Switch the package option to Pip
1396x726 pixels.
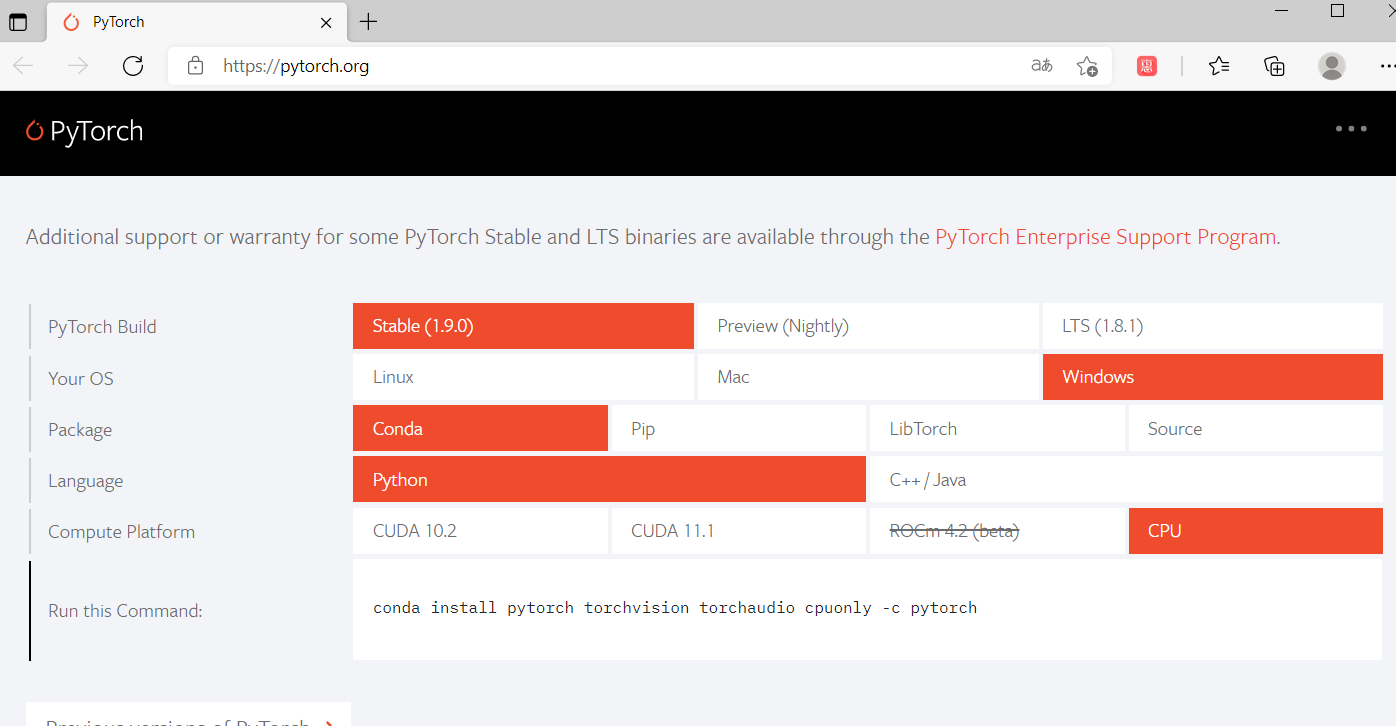(x=738, y=428)
